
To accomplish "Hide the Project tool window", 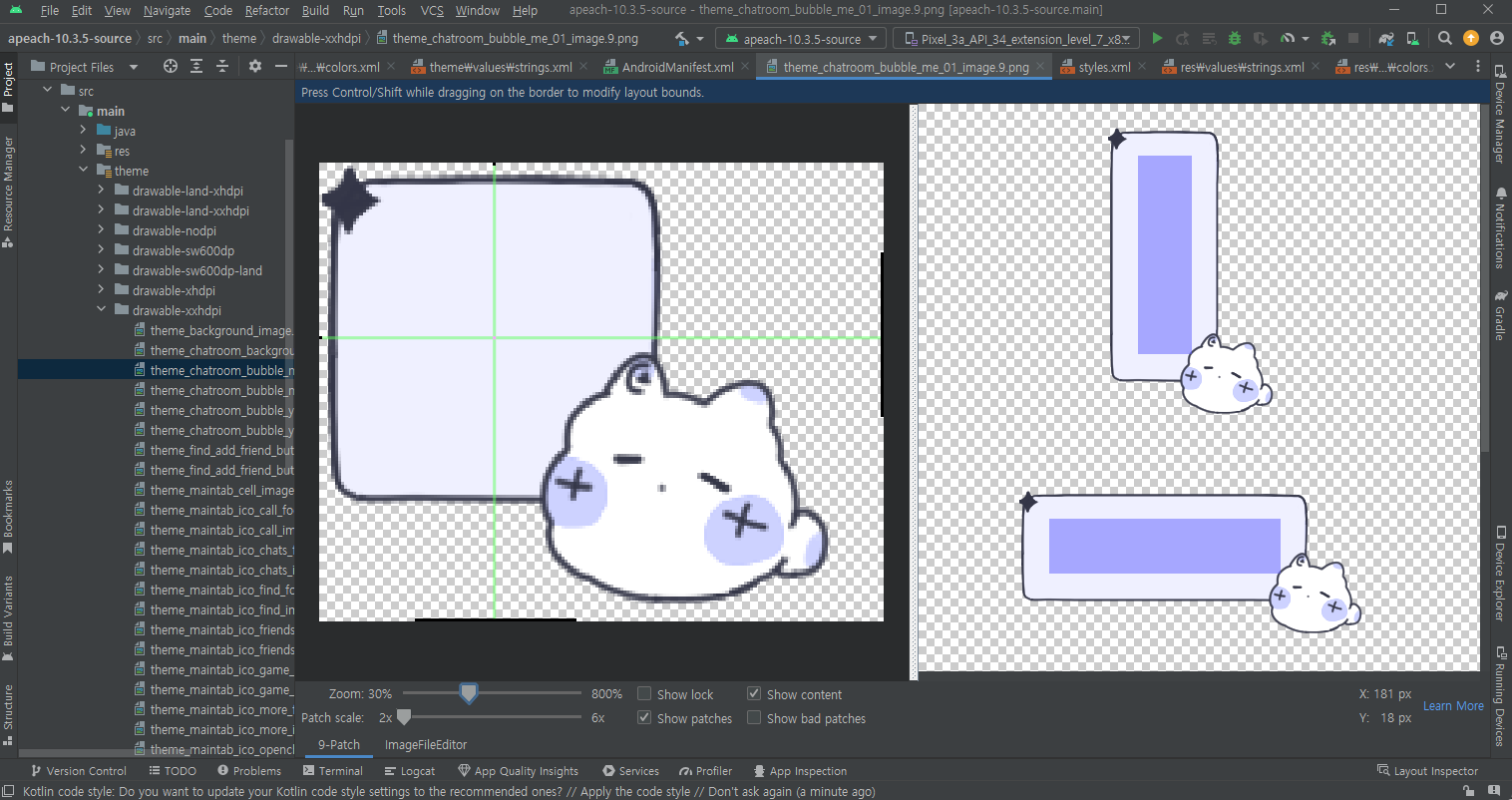I will pyautogui.click(x=281, y=66).
